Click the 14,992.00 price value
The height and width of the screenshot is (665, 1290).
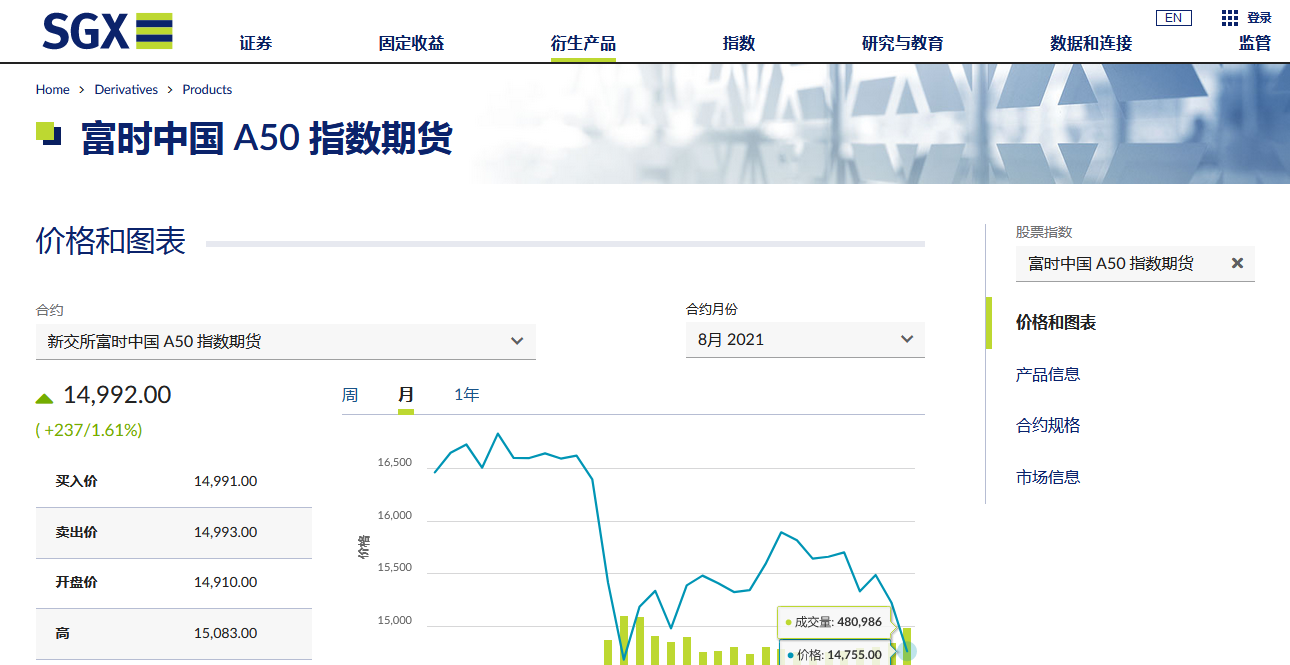[x=117, y=395]
